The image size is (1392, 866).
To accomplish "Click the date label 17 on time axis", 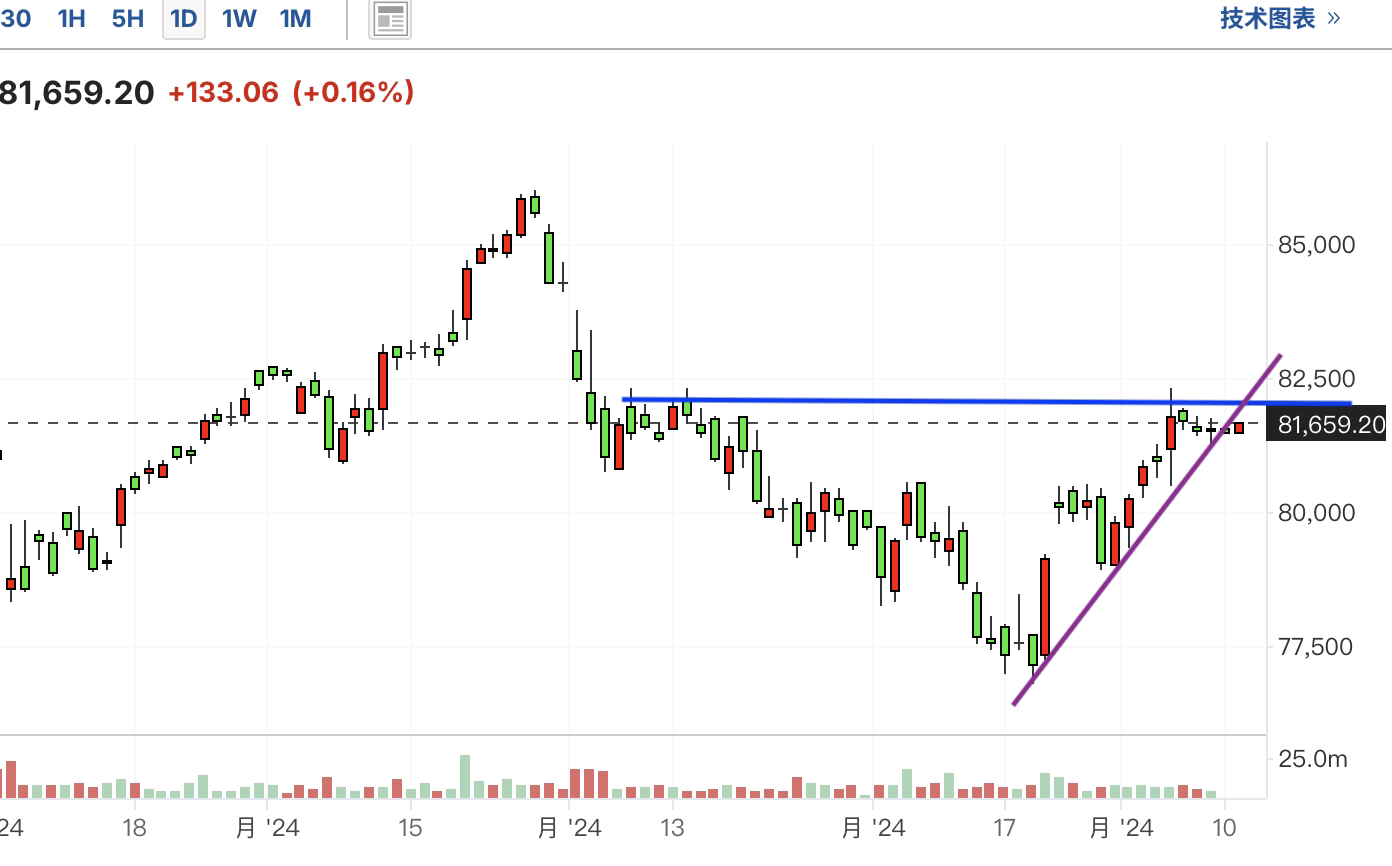I will (1004, 828).
